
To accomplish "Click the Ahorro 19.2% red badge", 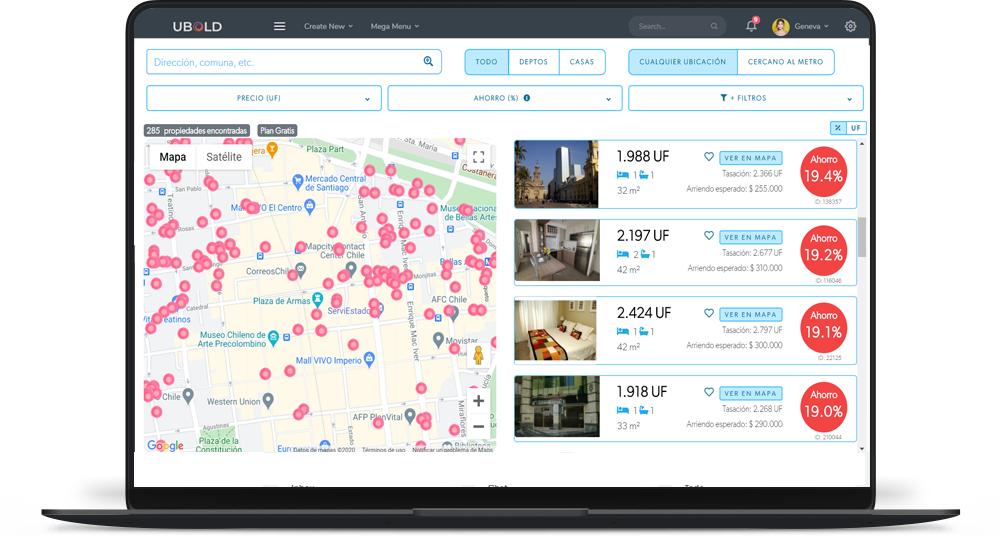I will click(x=823, y=250).
